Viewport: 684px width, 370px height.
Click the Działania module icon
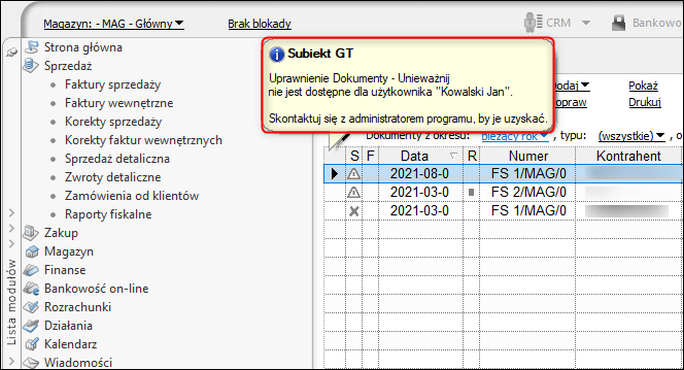[x=31, y=325]
